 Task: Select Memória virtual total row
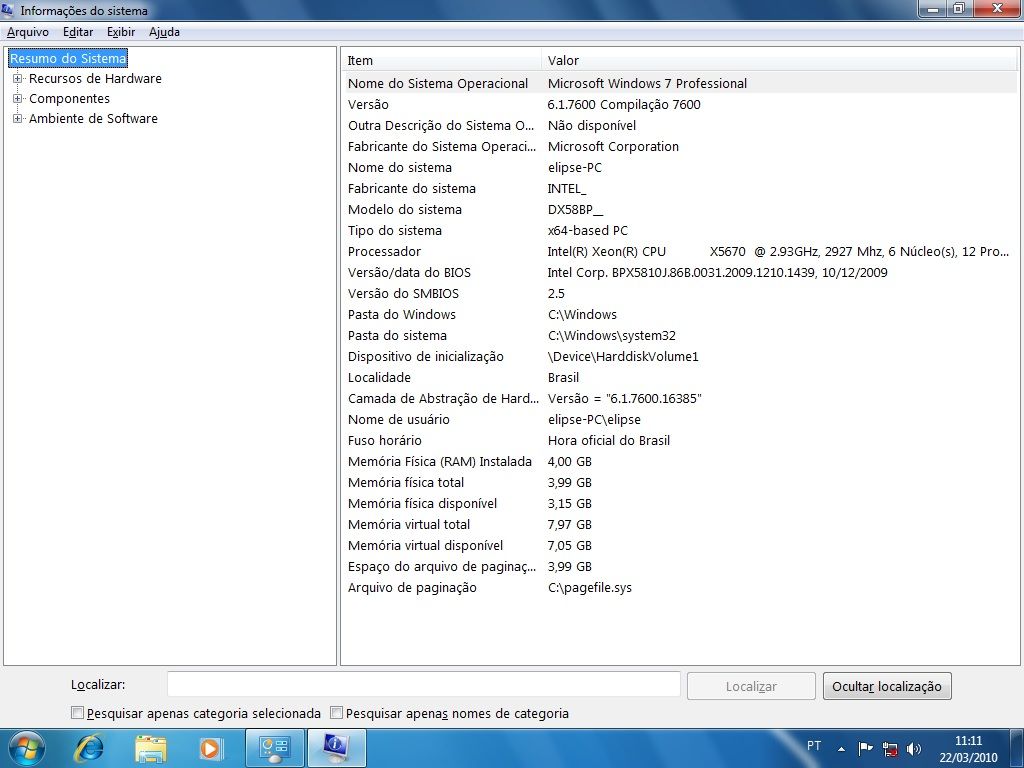tap(679, 524)
